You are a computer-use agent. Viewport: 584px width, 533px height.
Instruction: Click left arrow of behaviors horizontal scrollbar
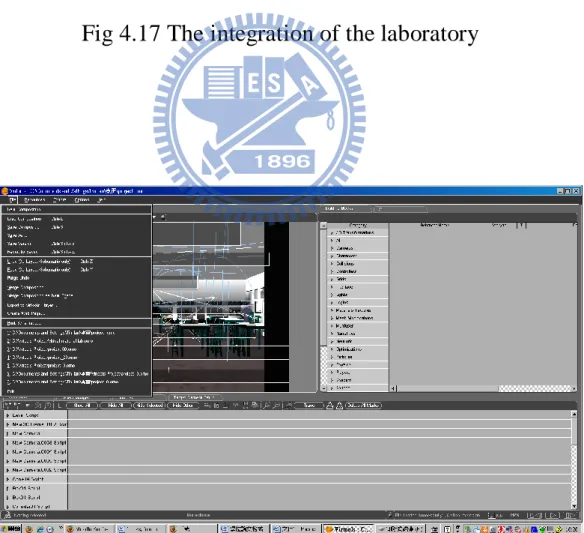tap(393, 388)
